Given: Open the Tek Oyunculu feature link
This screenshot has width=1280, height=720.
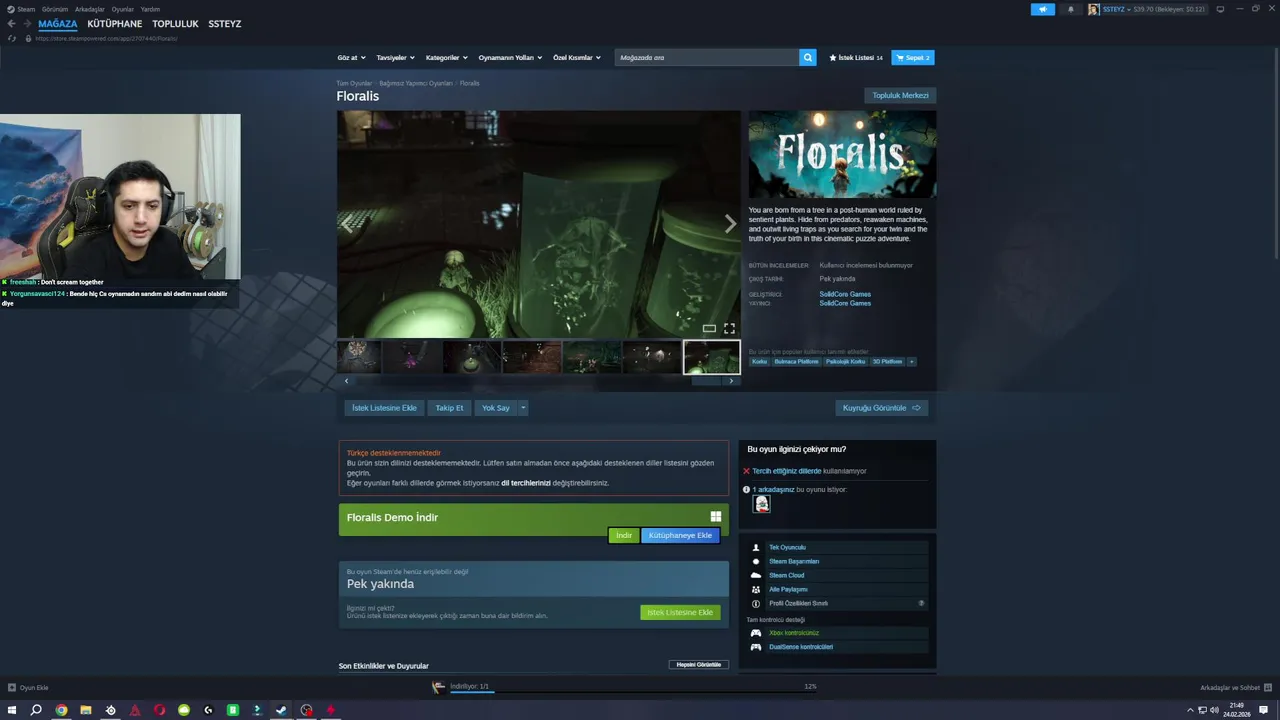Looking at the screenshot, I should tap(787, 547).
